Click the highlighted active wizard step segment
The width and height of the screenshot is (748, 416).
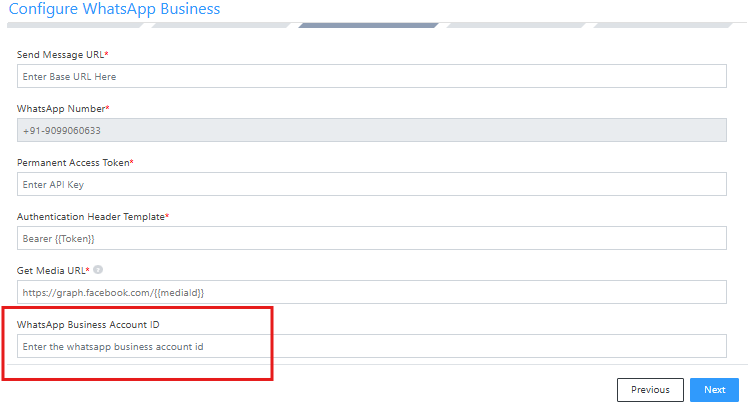coord(369,25)
